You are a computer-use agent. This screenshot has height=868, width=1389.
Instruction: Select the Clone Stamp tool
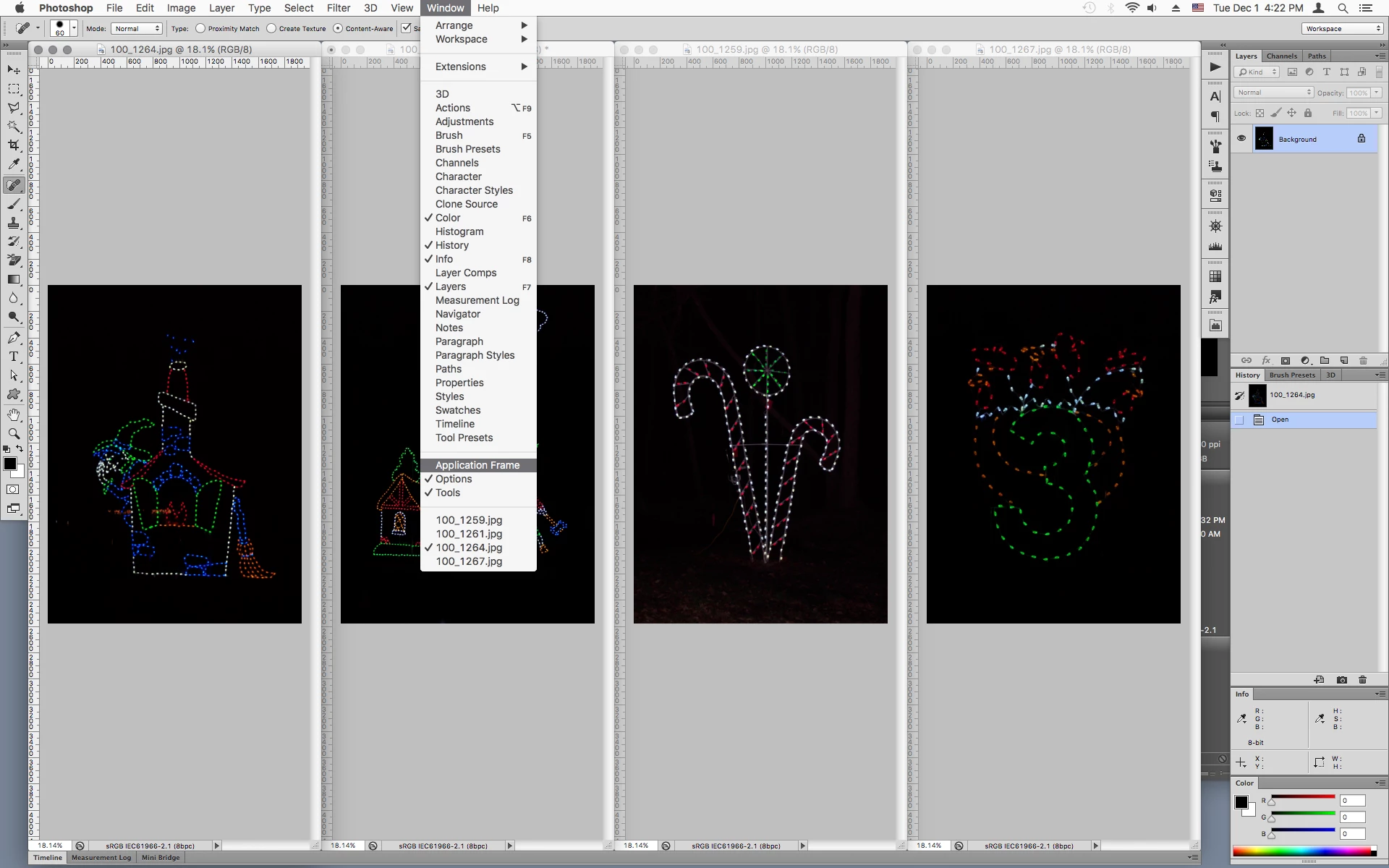(14, 223)
